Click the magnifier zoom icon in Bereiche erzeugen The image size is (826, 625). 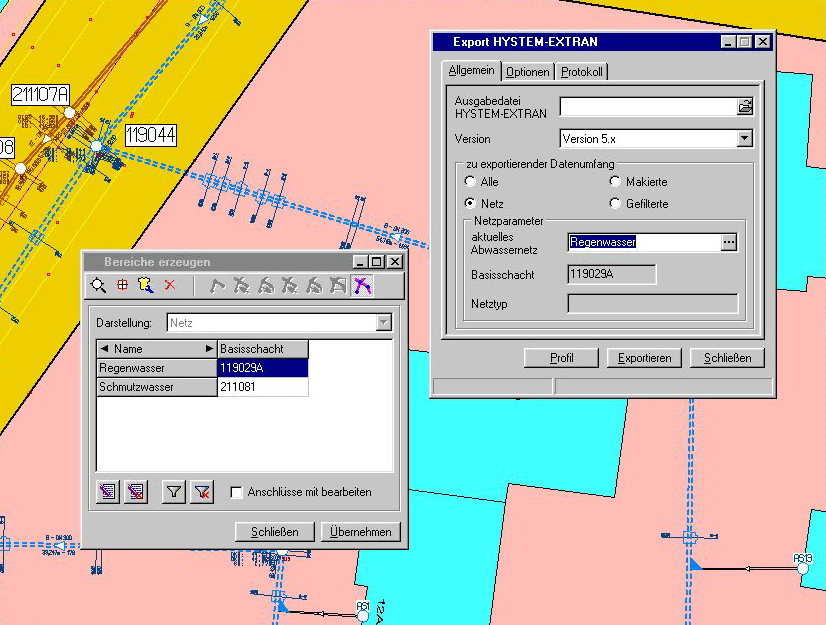[x=98, y=286]
